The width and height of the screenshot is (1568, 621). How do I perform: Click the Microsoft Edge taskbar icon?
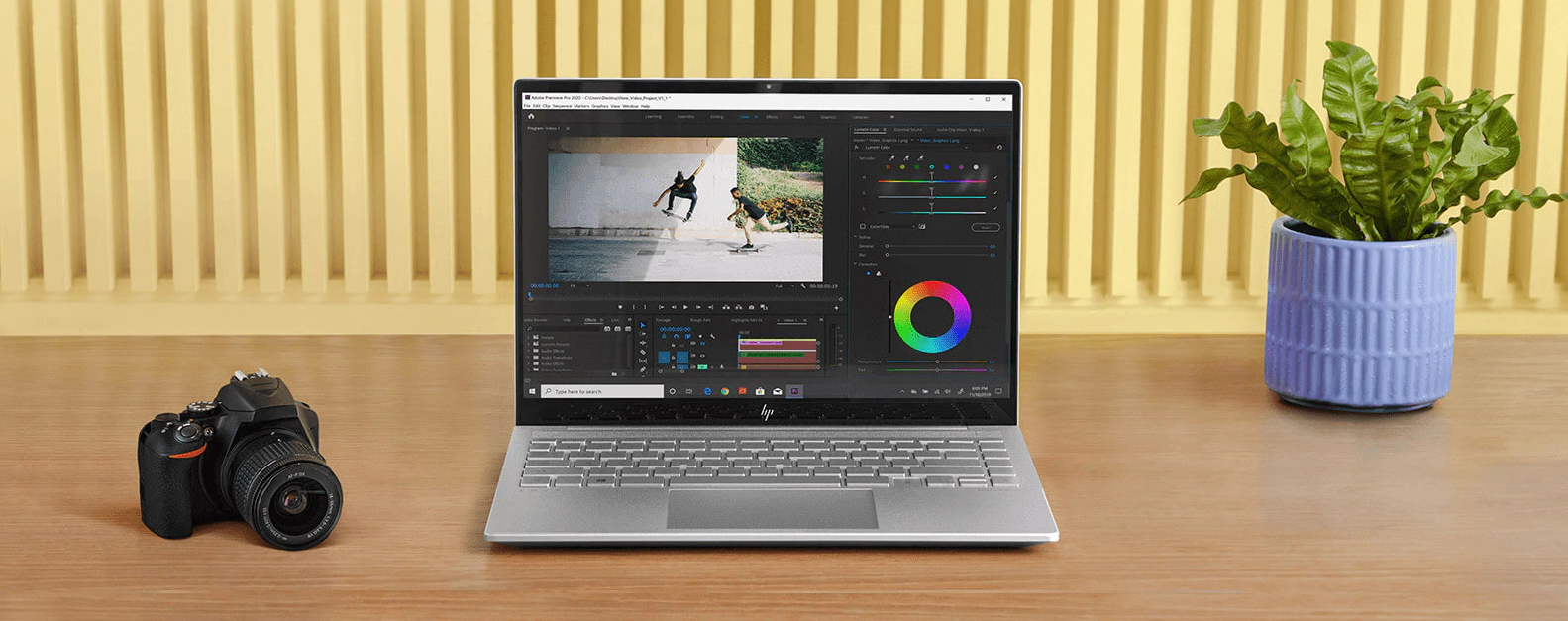point(707,391)
